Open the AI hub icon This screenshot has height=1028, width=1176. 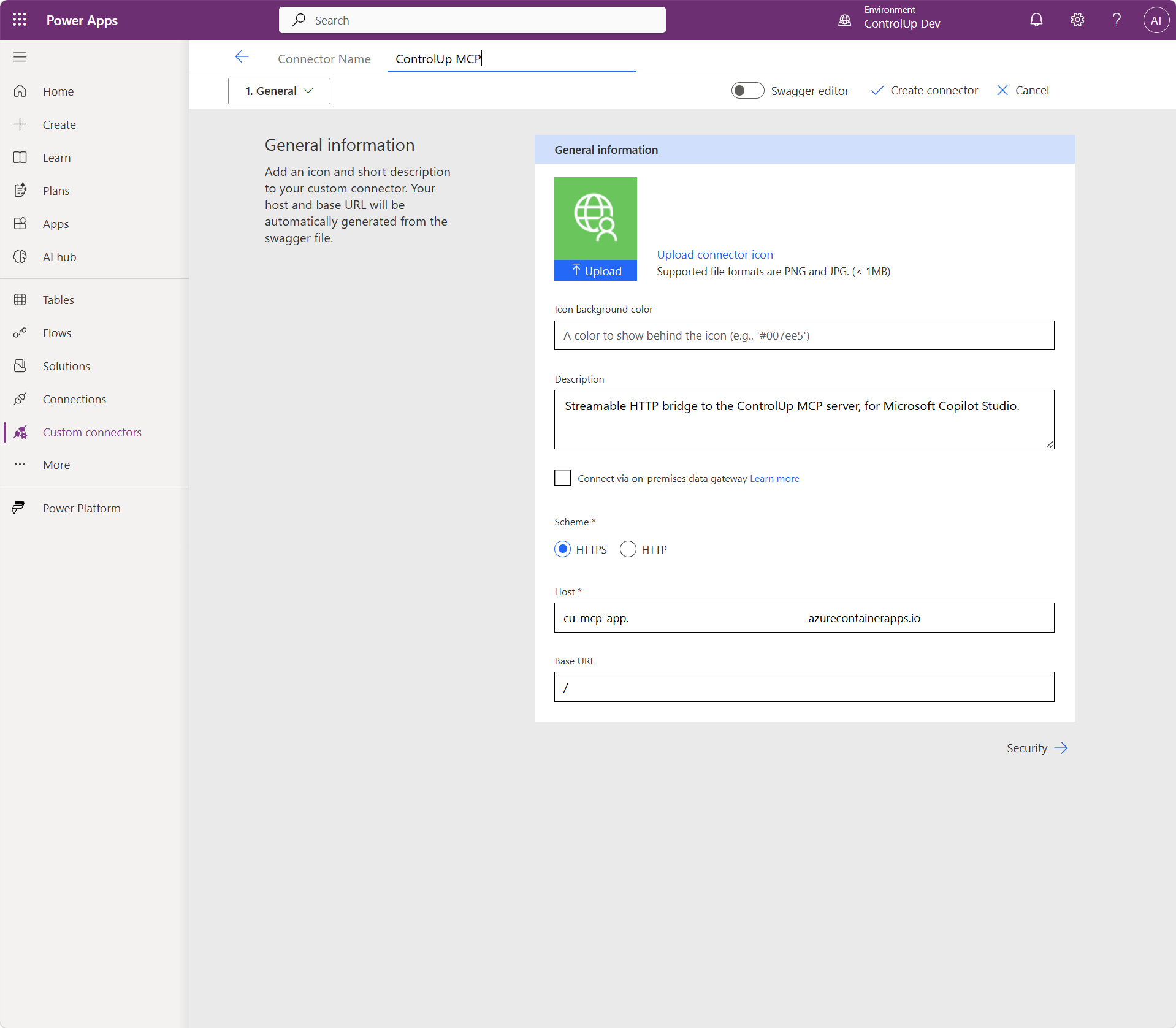[20, 257]
